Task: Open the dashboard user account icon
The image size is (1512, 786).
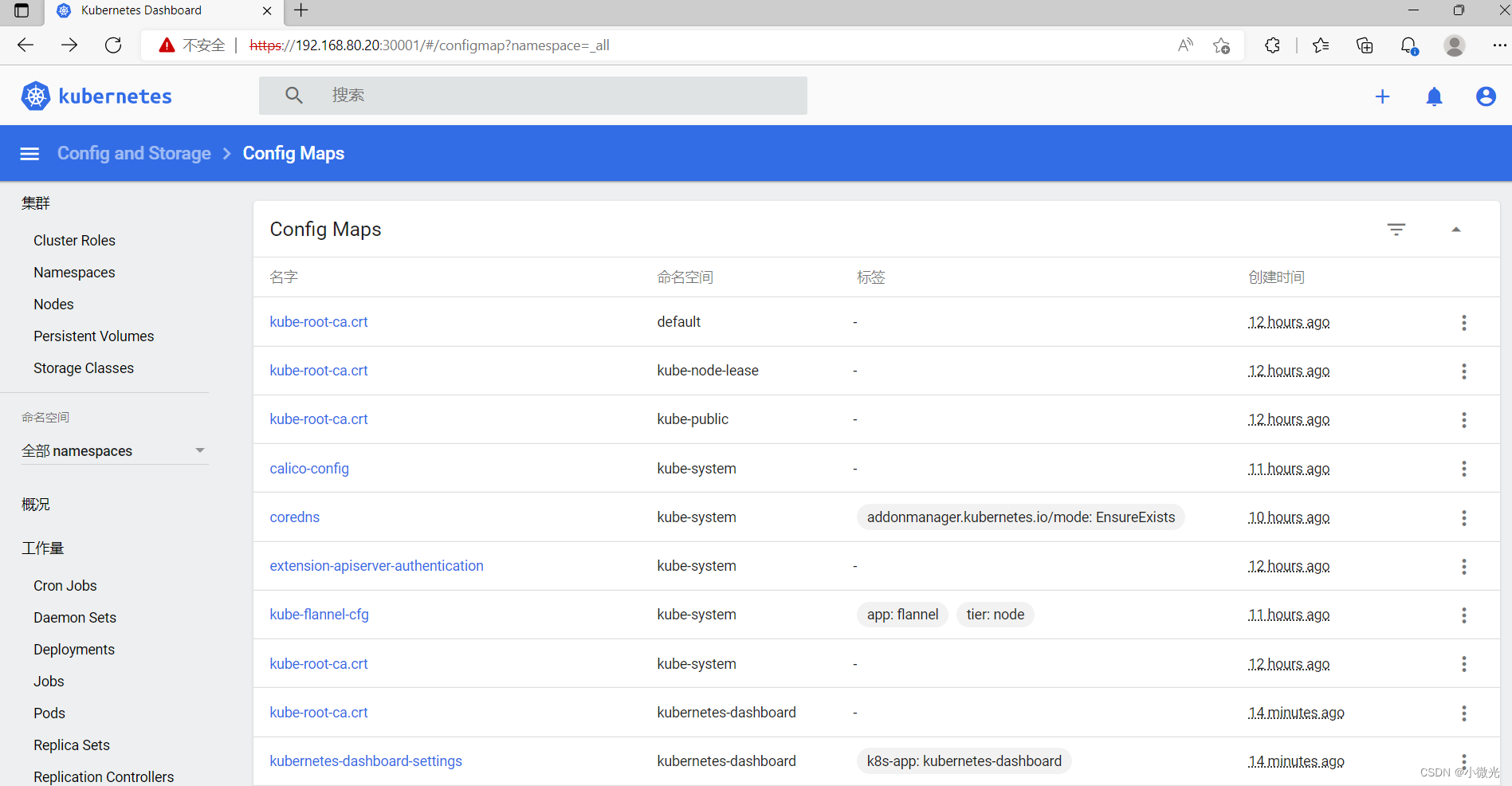Action: (1486, 96)
